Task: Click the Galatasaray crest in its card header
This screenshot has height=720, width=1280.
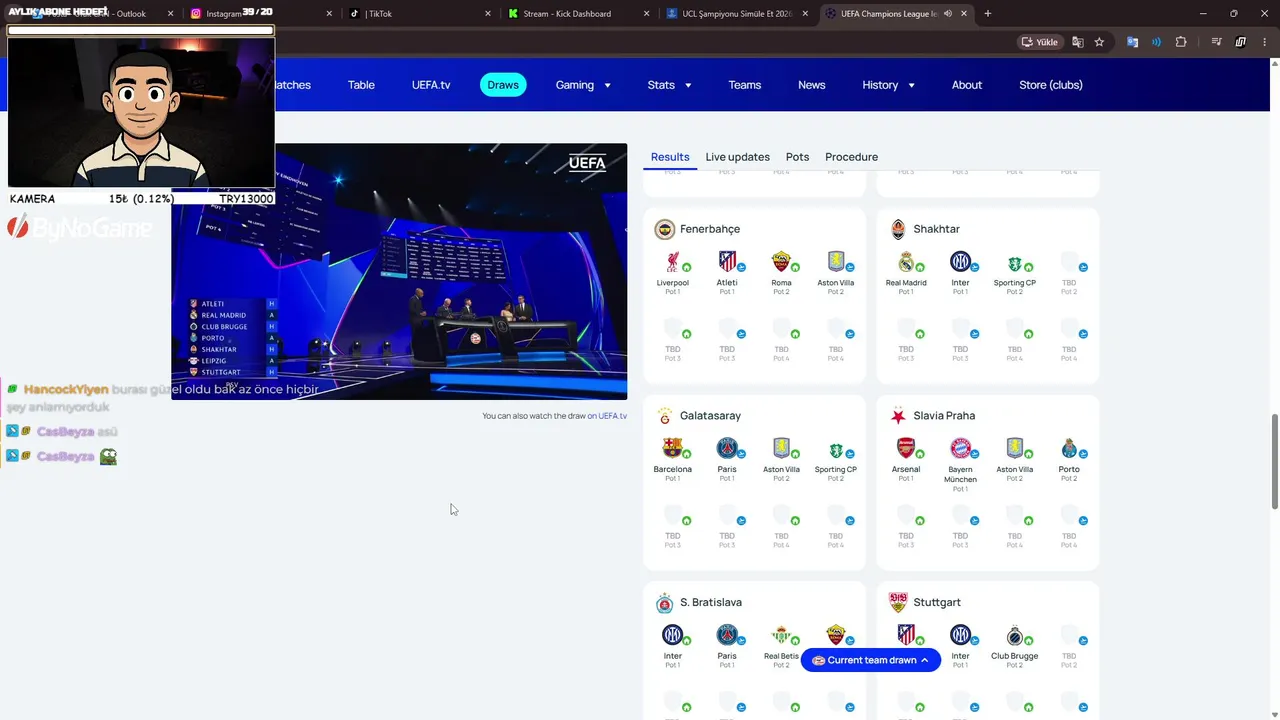Action: [x=665, y=416]
